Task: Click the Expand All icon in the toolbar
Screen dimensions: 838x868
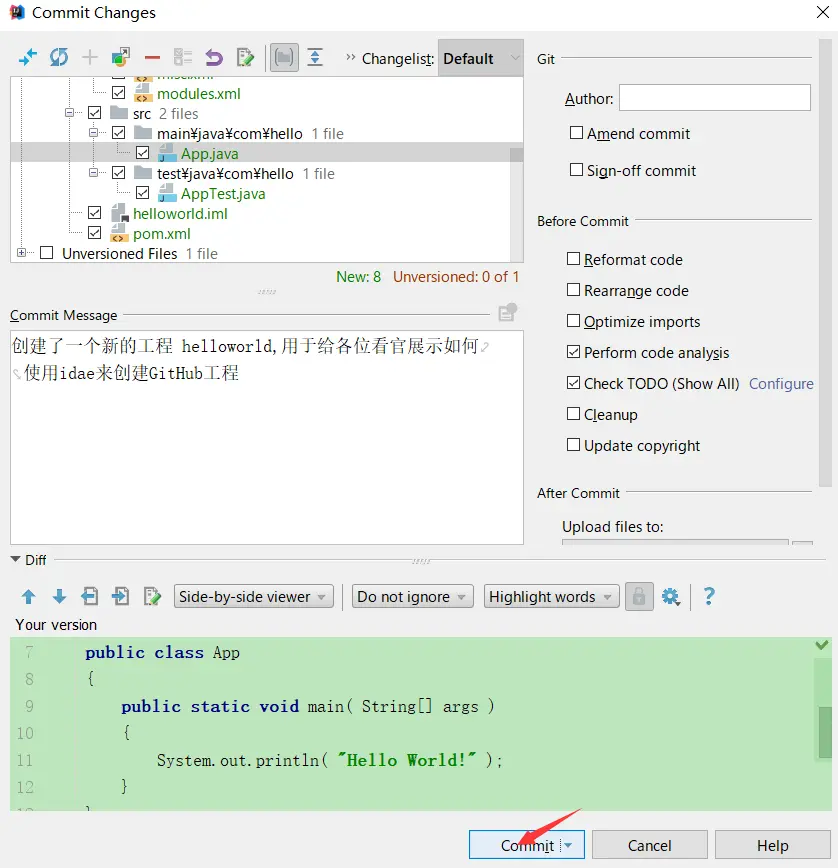Action: (315, 57)
